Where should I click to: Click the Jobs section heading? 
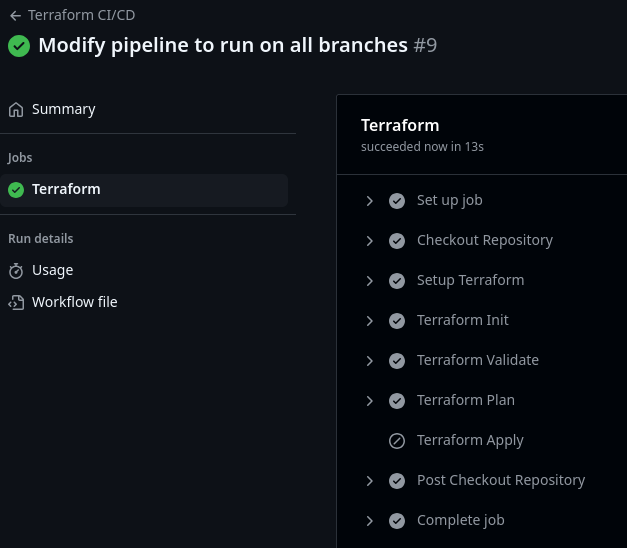[x=20, y=158]
